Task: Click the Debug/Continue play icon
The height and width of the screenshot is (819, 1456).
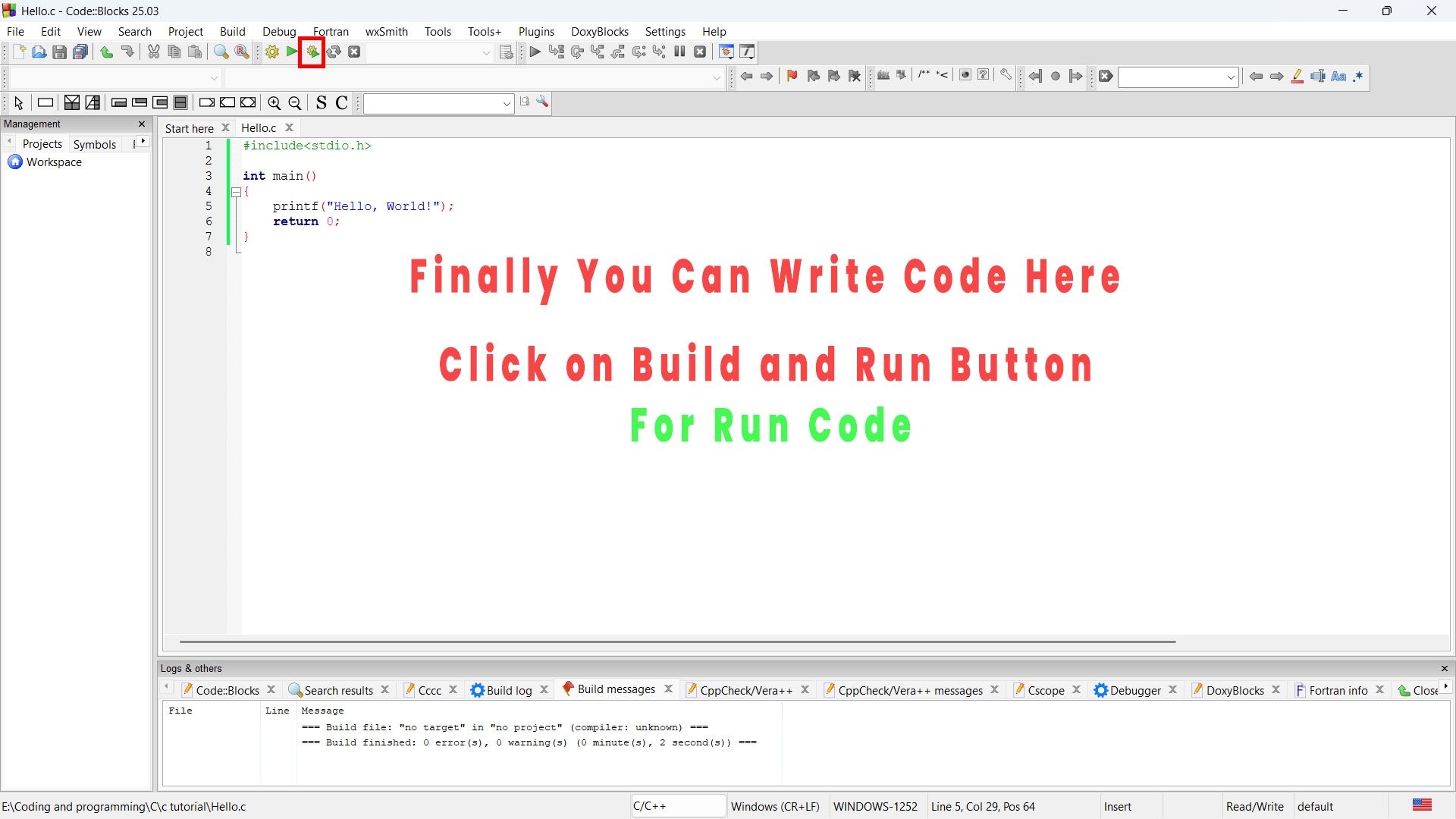Action: point(535,52)
